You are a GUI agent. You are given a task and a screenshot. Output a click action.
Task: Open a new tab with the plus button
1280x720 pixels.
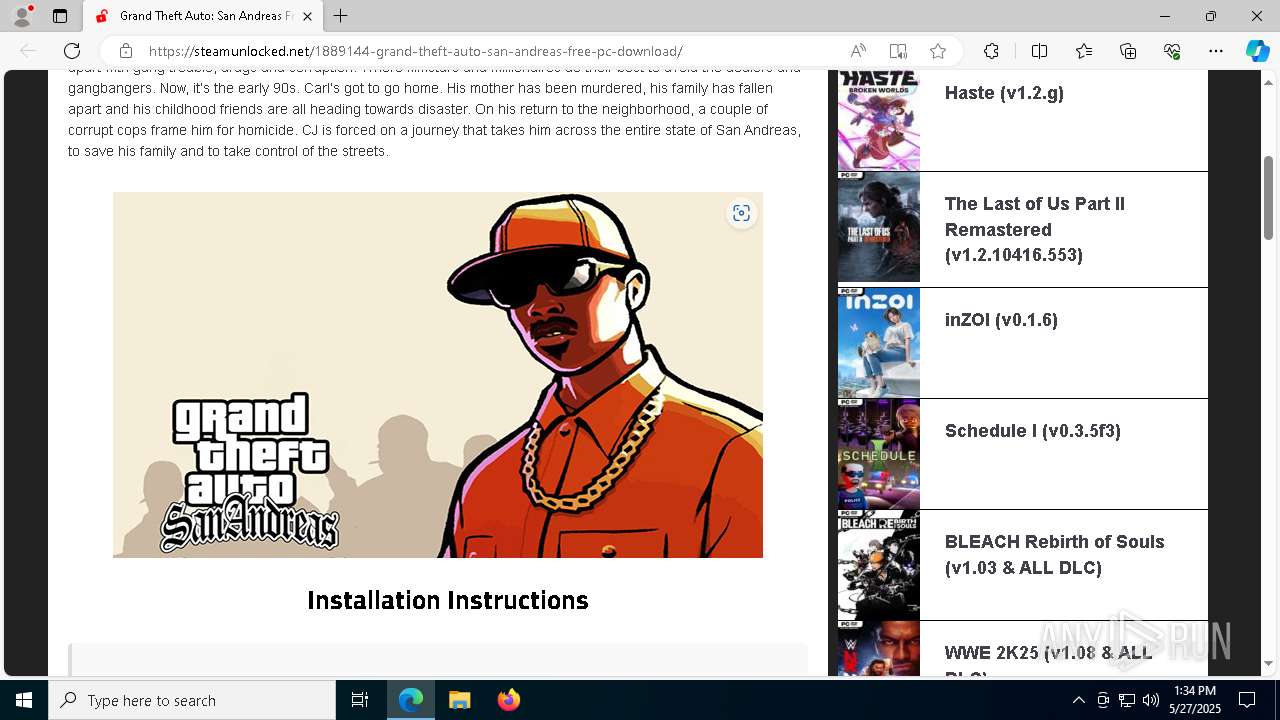coord(341,16)
